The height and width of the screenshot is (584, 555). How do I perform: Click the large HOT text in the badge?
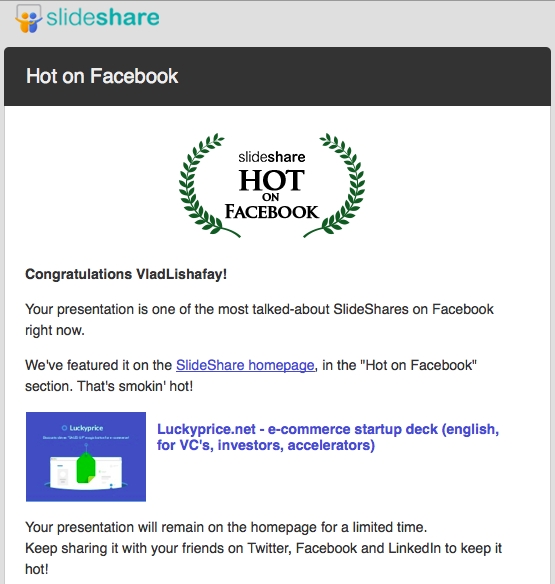click(x=272, y=180)
